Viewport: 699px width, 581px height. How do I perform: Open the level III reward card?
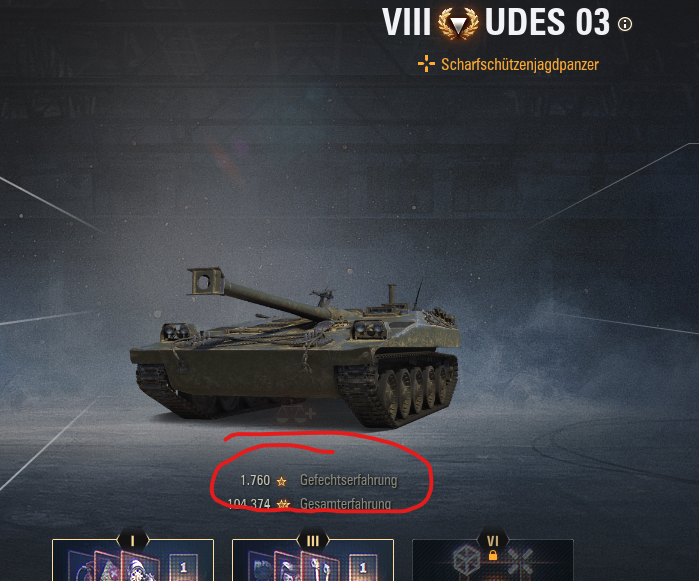coord(313,560)
